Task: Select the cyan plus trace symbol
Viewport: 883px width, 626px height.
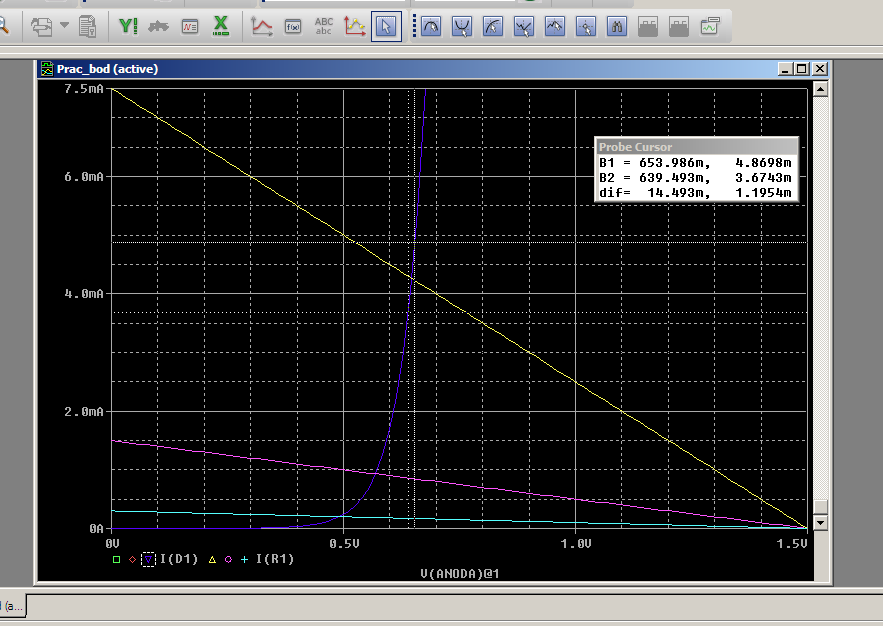Action: 244,560
